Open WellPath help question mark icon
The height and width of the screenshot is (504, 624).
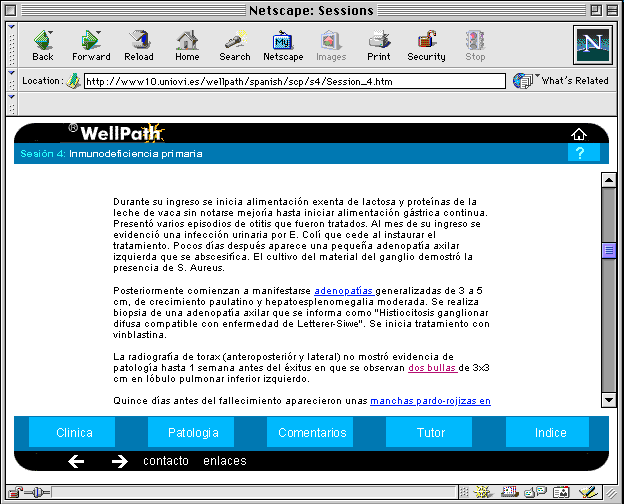(582, 153)
